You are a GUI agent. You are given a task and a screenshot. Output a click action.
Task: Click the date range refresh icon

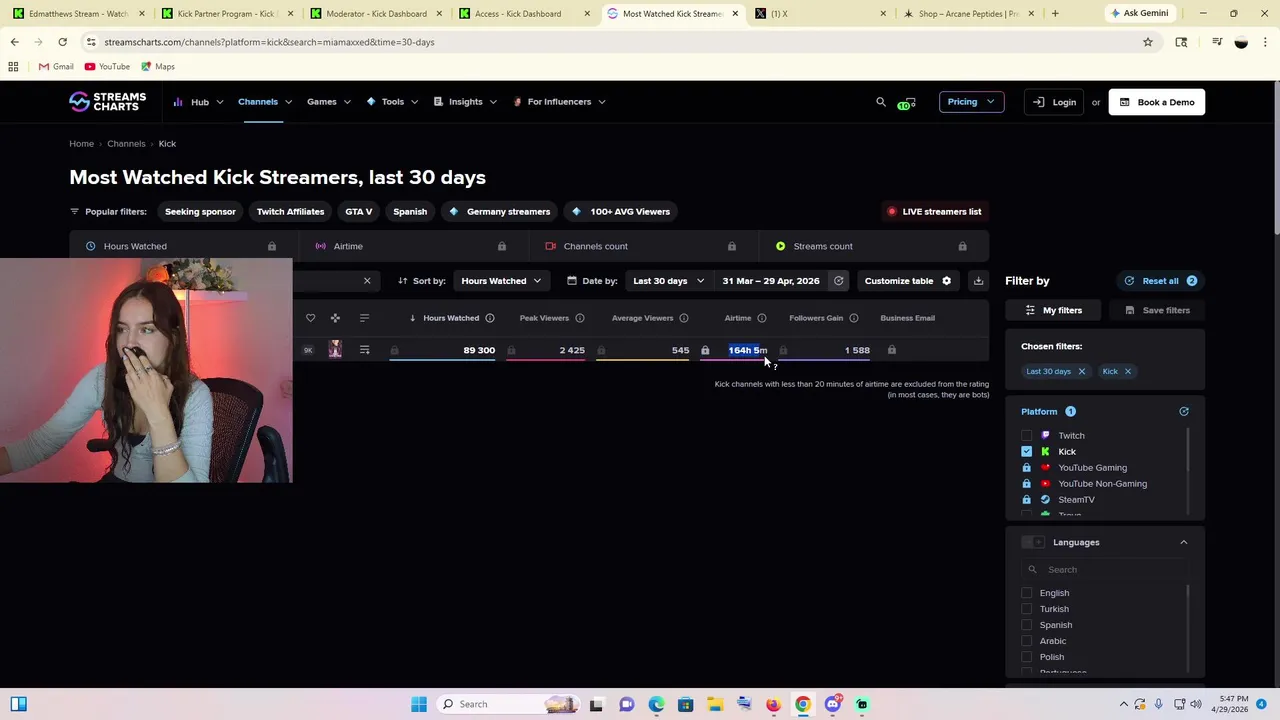[839, 281]
